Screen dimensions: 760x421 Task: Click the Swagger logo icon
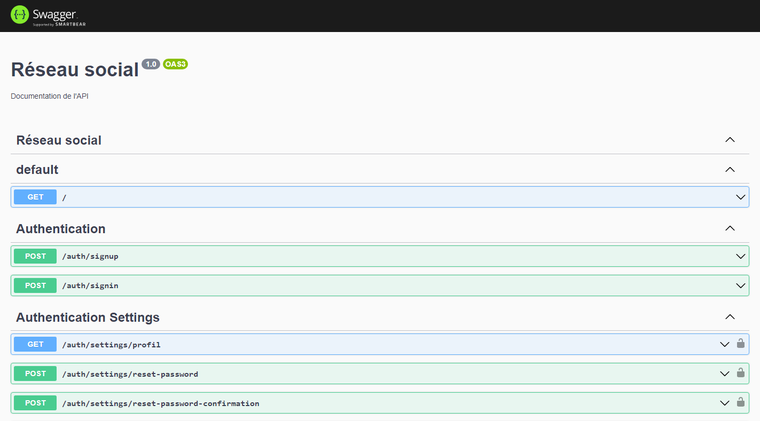20,15
